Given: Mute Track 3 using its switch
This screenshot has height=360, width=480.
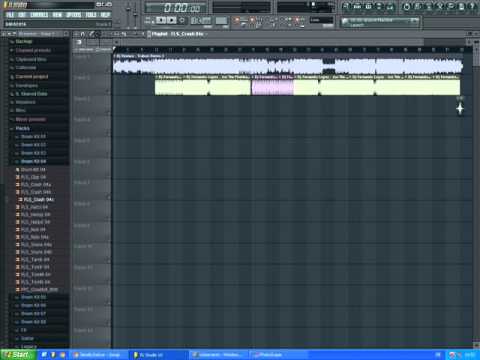Looking at the screenshot, I should pos(108,112).
